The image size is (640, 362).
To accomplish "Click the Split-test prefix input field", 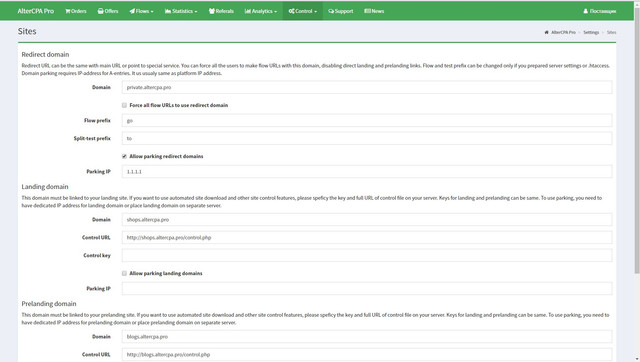I will [367, 138].
